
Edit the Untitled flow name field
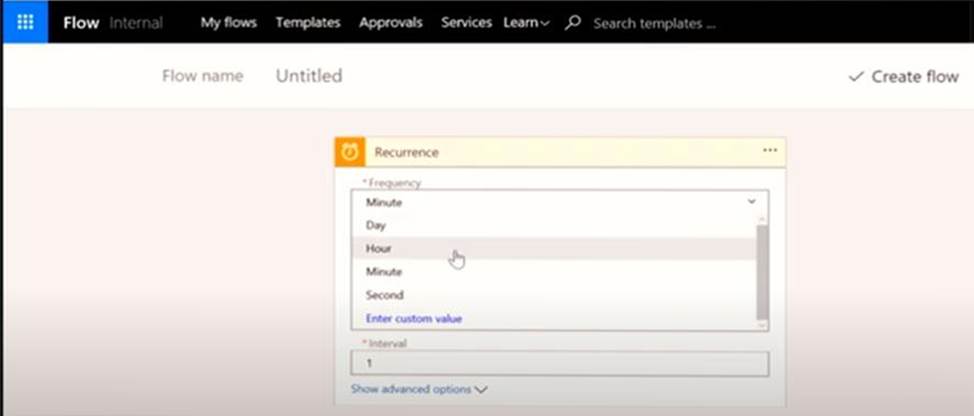(x=309, y=76)
